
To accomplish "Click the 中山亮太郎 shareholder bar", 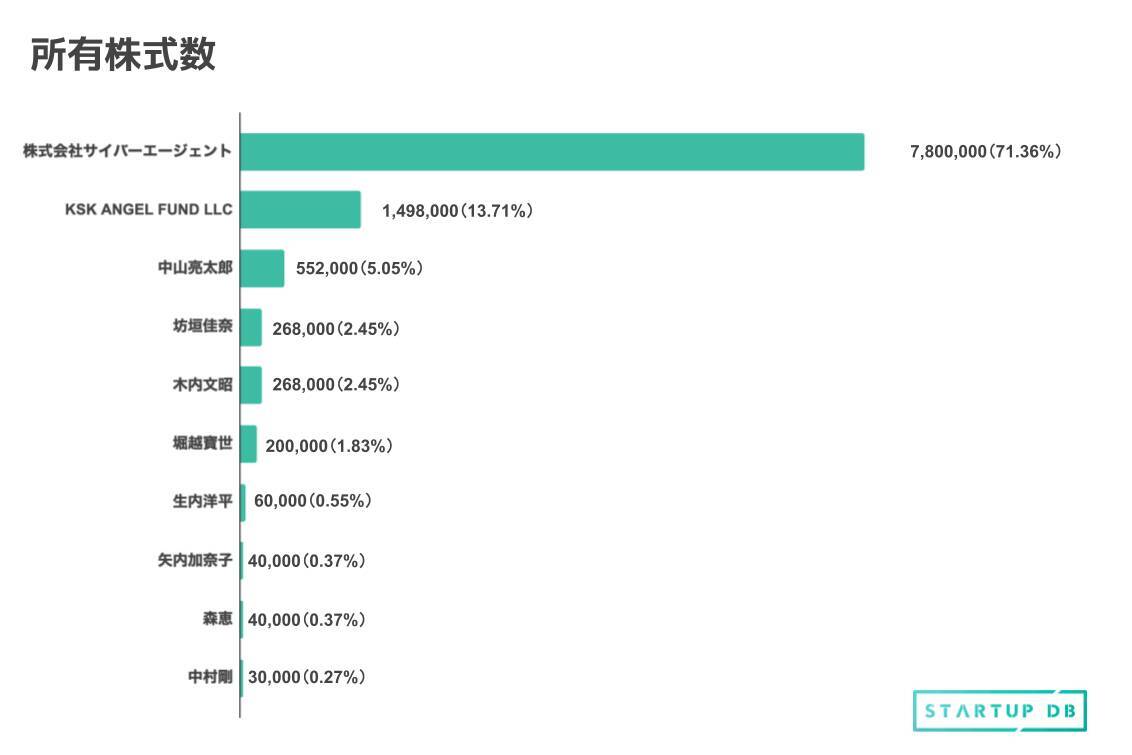I will [262, 268].
